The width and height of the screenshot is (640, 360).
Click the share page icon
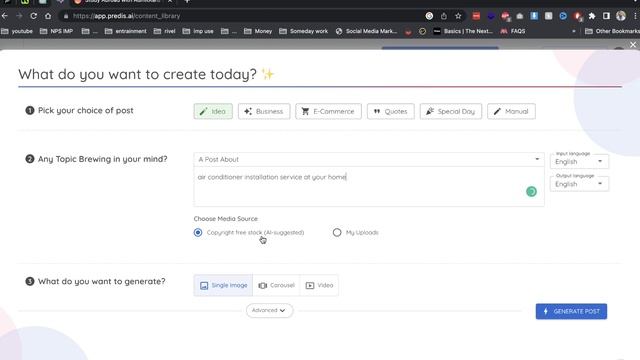(444, 16)
